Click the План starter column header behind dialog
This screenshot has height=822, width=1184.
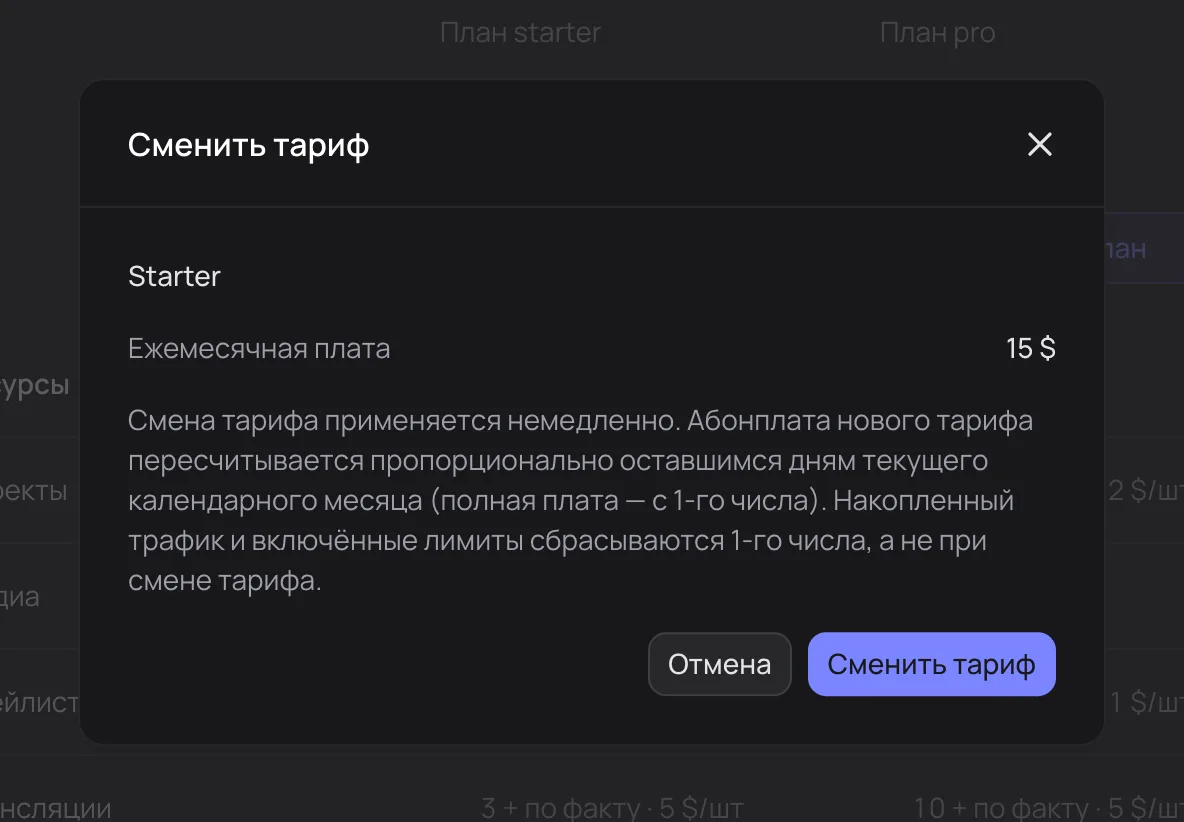(520, 33)
